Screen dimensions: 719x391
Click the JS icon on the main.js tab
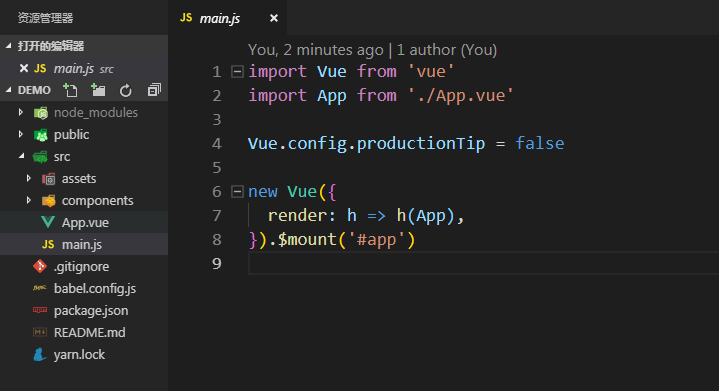point(186,18)
